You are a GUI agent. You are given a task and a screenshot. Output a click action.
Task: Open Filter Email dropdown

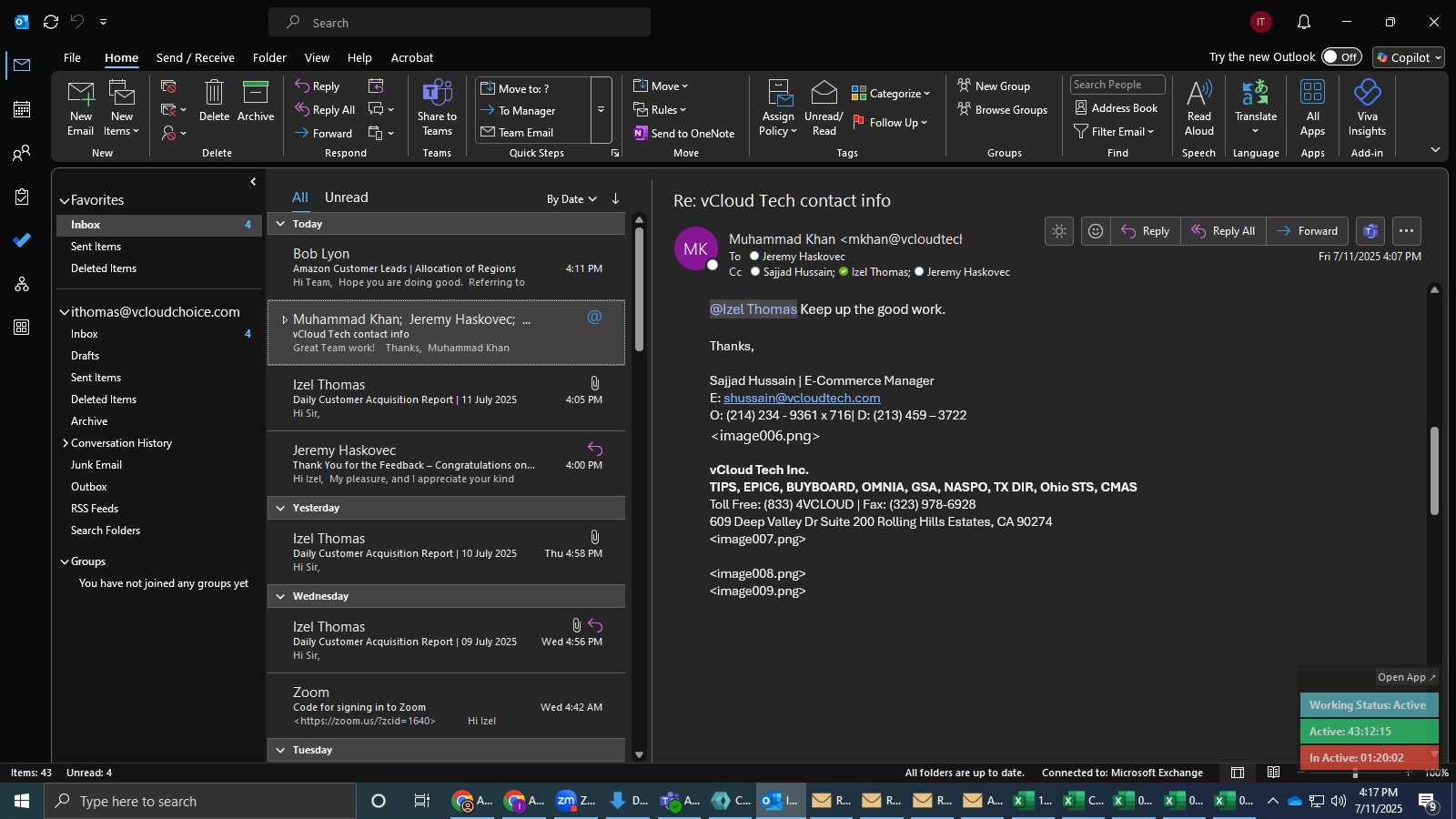1115,131
